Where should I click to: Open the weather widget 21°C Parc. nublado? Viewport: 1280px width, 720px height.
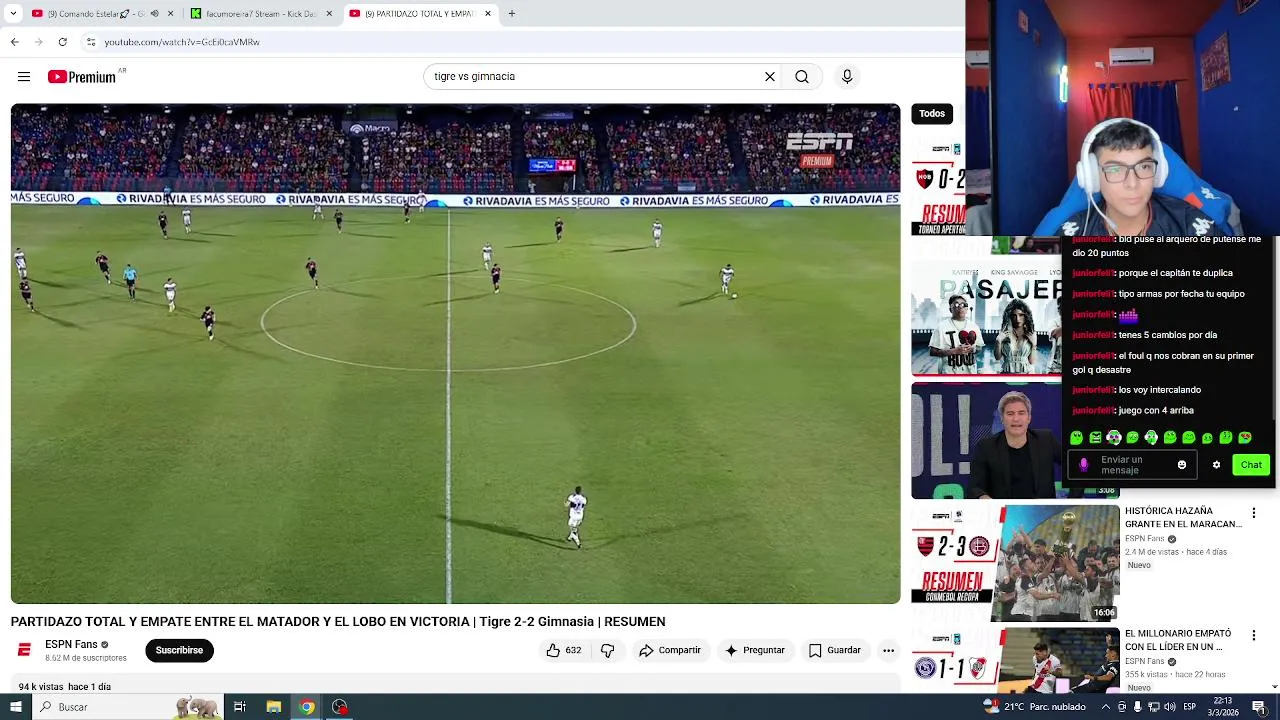1035,707
